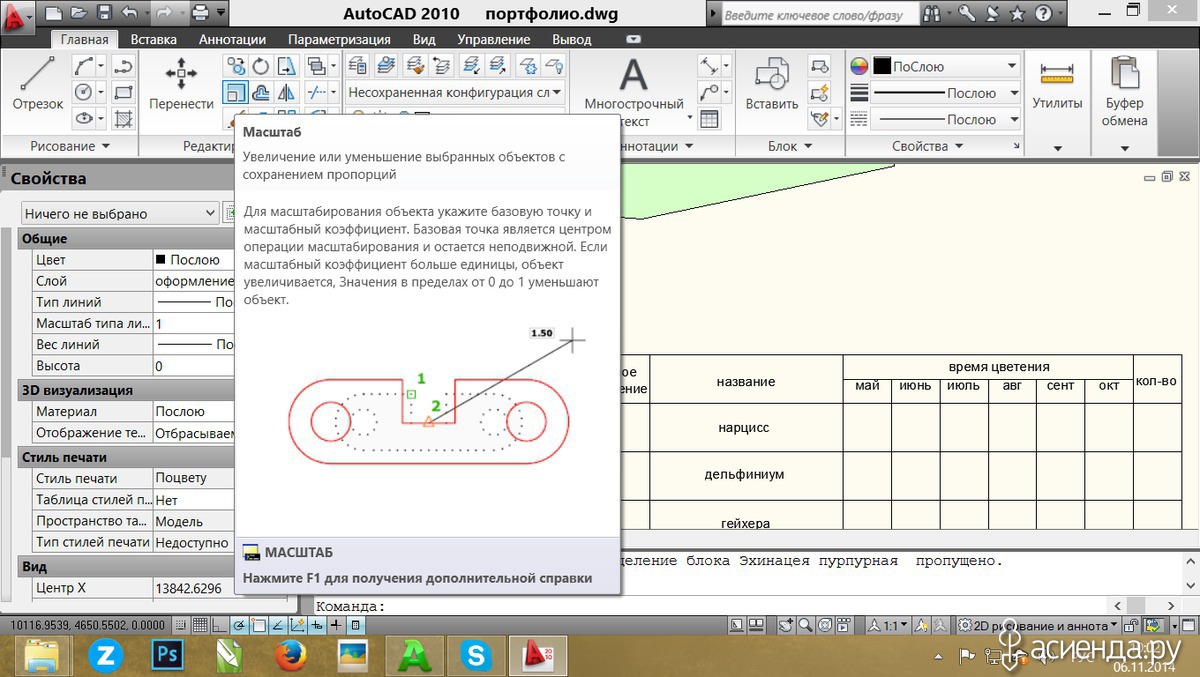This screenshot has height=677, width=1200.
Task: Click the New file icon in quick access toolbar
Action: [x=54, y=14]
